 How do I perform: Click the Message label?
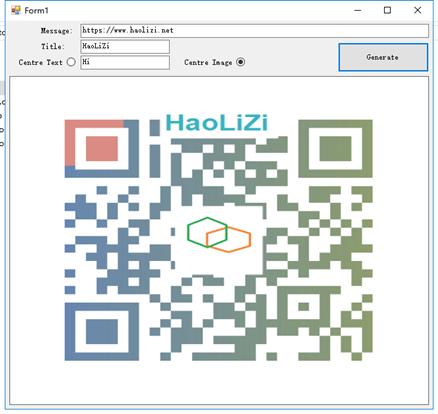click(56, 31)
